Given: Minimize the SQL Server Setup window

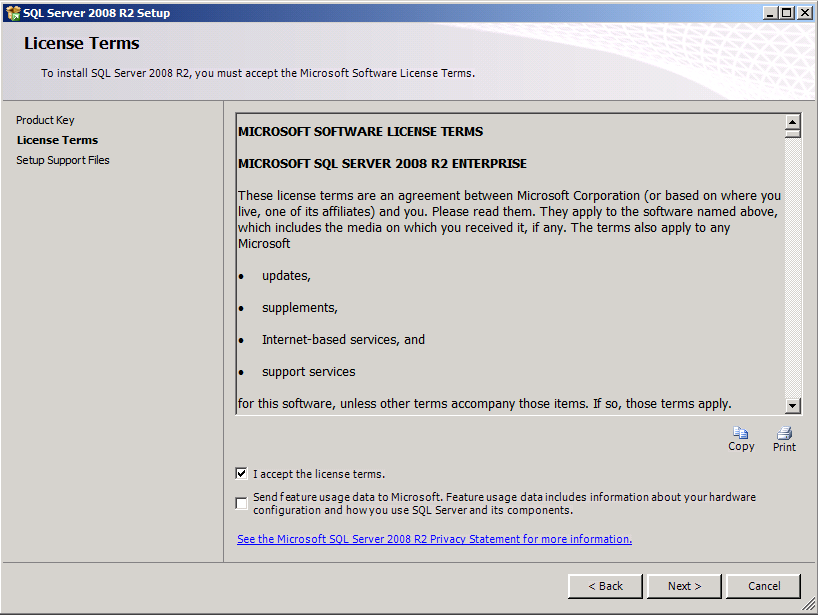Looking at the screenshot, I should click(x=769, y=13).
